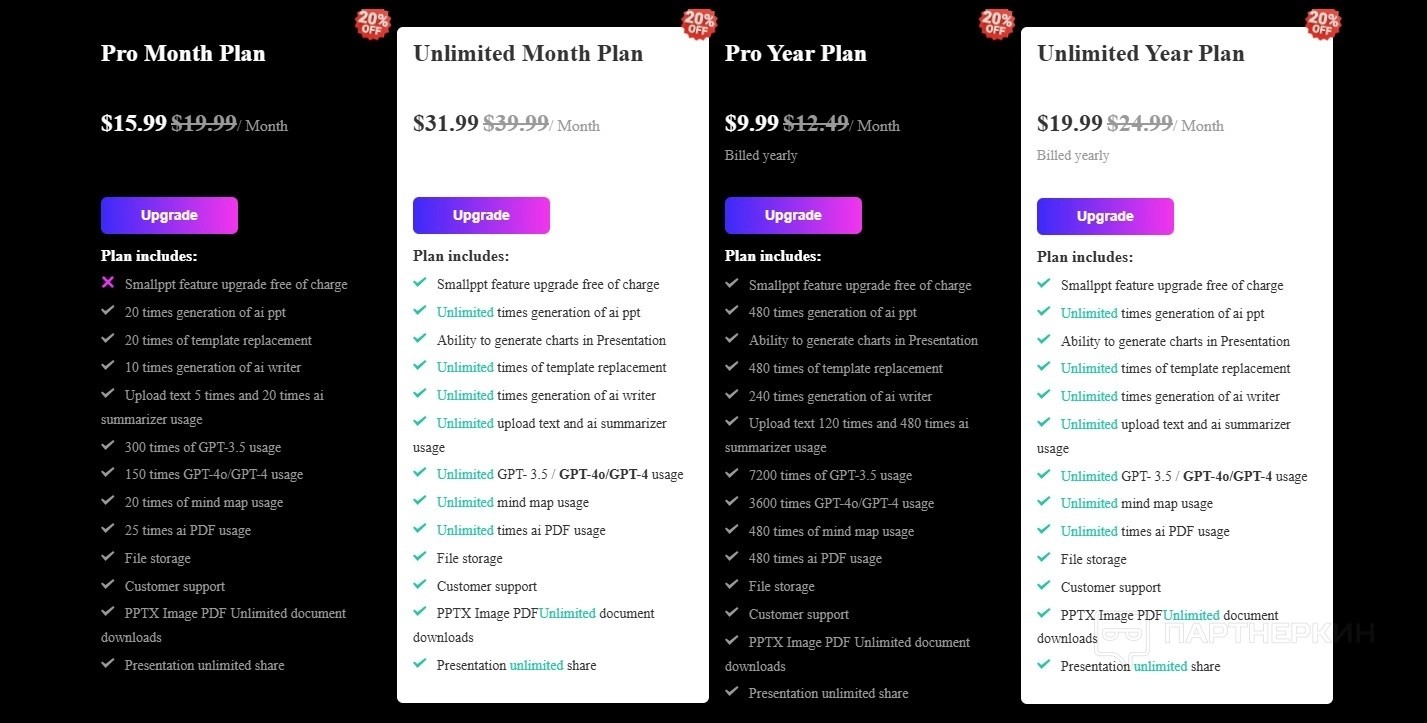The height and width of the screenshot is (723, 1427).
Task: Click the Billed yearly note under Pro Year Plan
Action: point(761,156)
